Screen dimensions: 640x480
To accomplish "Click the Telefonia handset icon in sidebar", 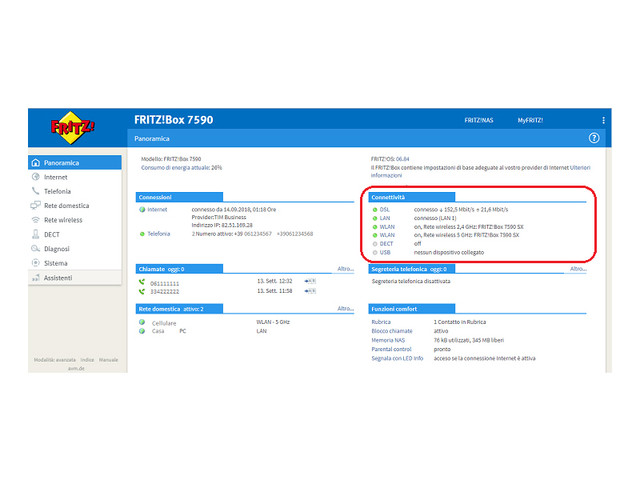I will [x=36, y=191].
